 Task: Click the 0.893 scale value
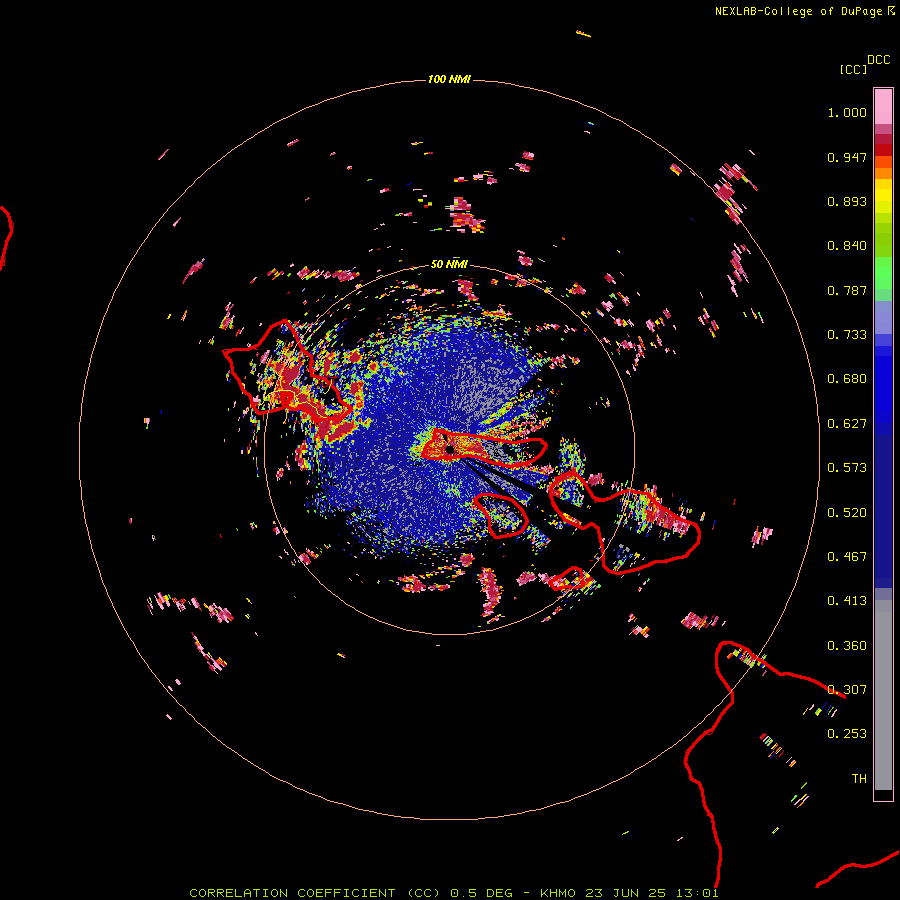pyautogui.click(x=847, y=201)
